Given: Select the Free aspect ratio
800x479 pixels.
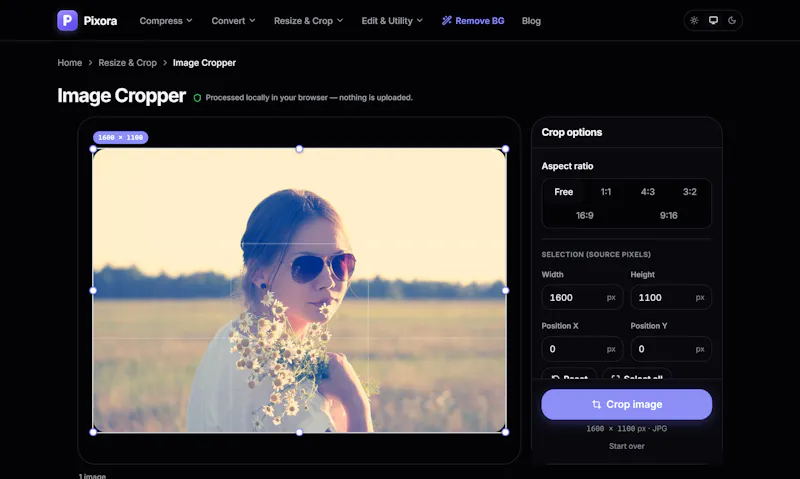Looking at the screenshot, I should click(x=564, y=192).
